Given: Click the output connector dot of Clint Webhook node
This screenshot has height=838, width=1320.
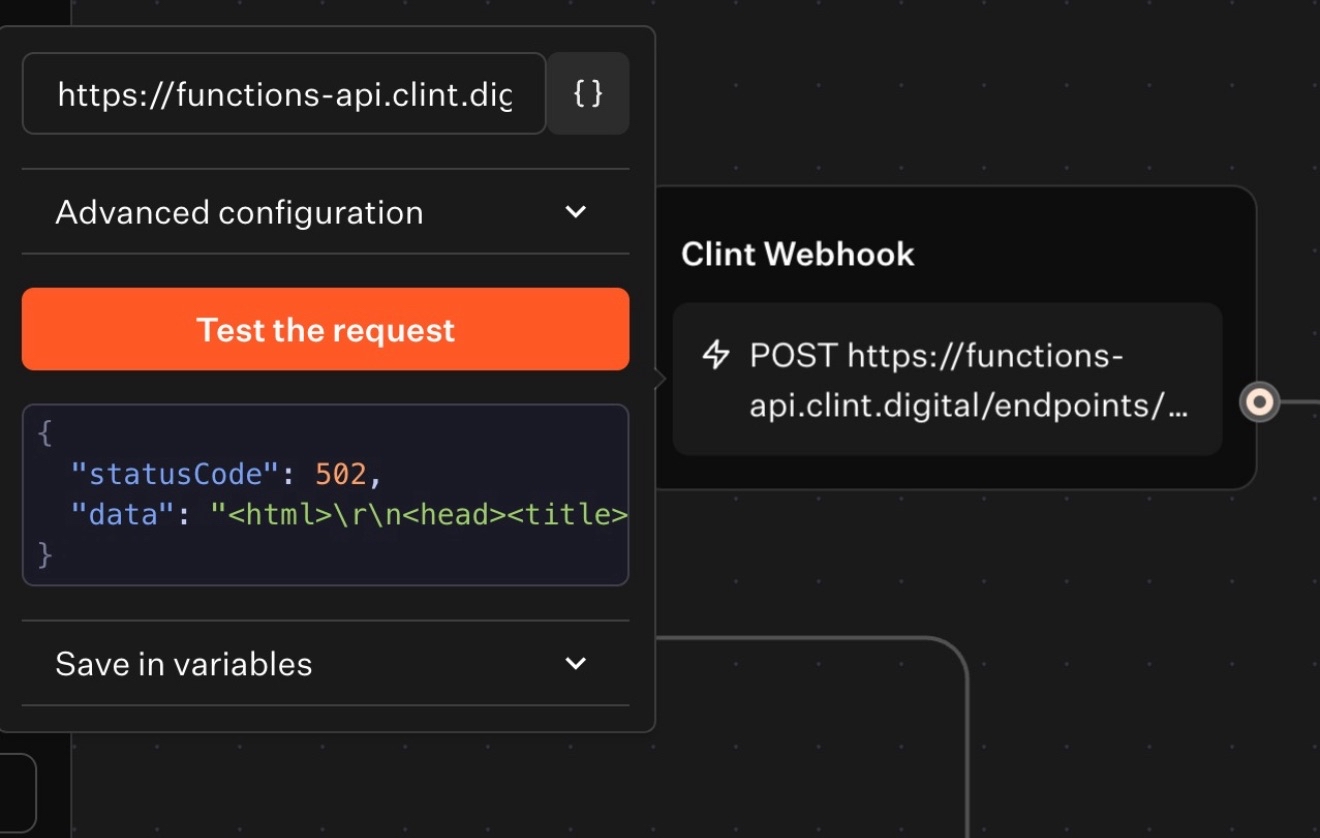Looking at the screenshot, I should point(1259,402).
